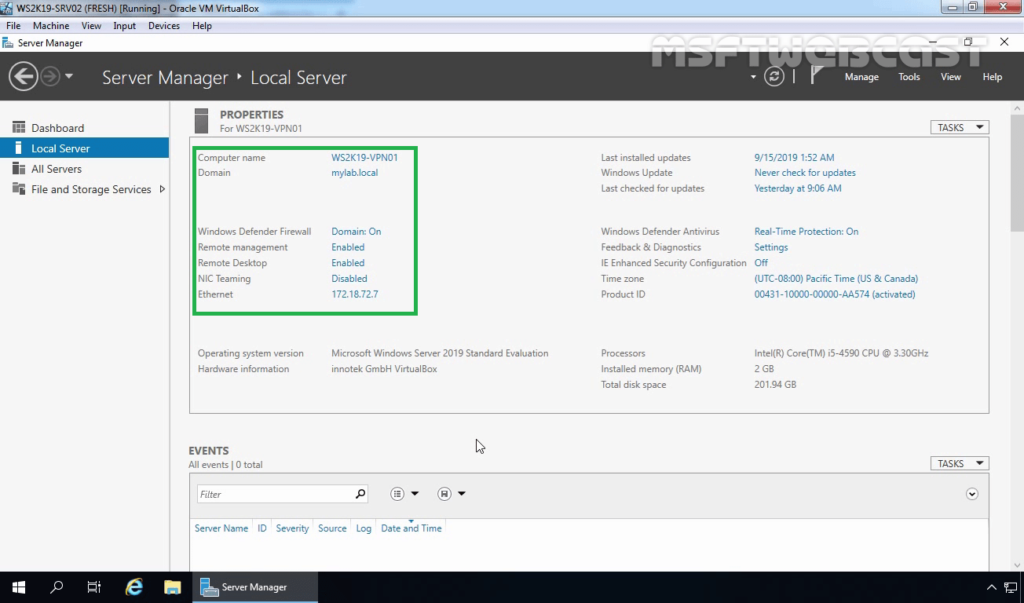Expand File and Storage Services arrow

click(162, 189)
